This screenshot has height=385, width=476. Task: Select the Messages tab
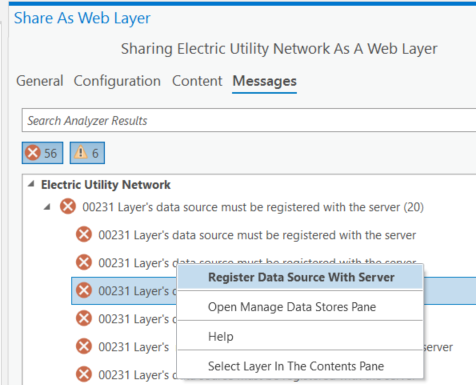[264, 81]
